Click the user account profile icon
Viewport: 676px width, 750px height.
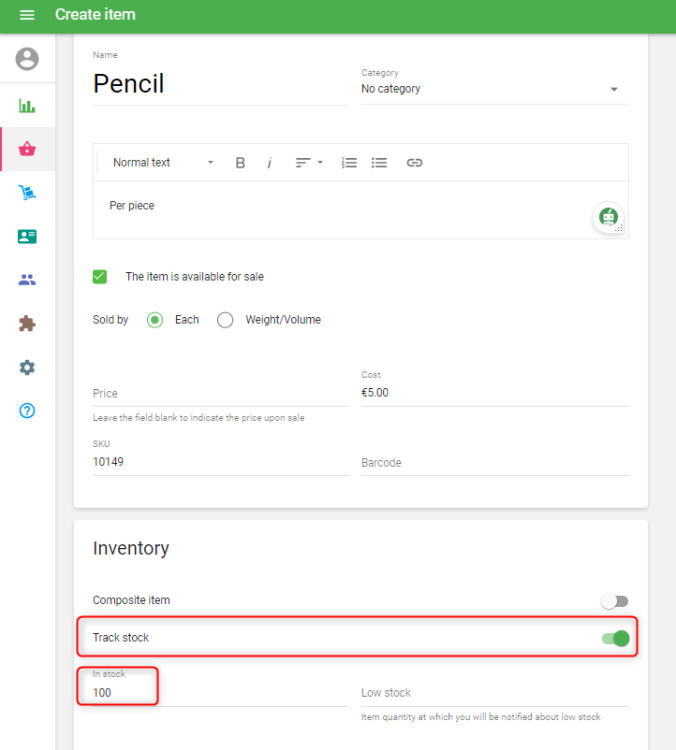[27, 59]
